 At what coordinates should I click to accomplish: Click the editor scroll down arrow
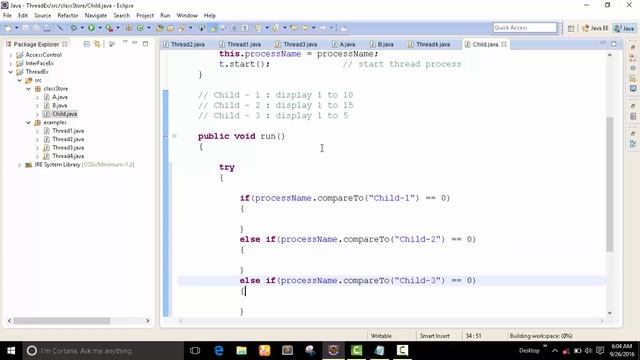coord(610,313)
